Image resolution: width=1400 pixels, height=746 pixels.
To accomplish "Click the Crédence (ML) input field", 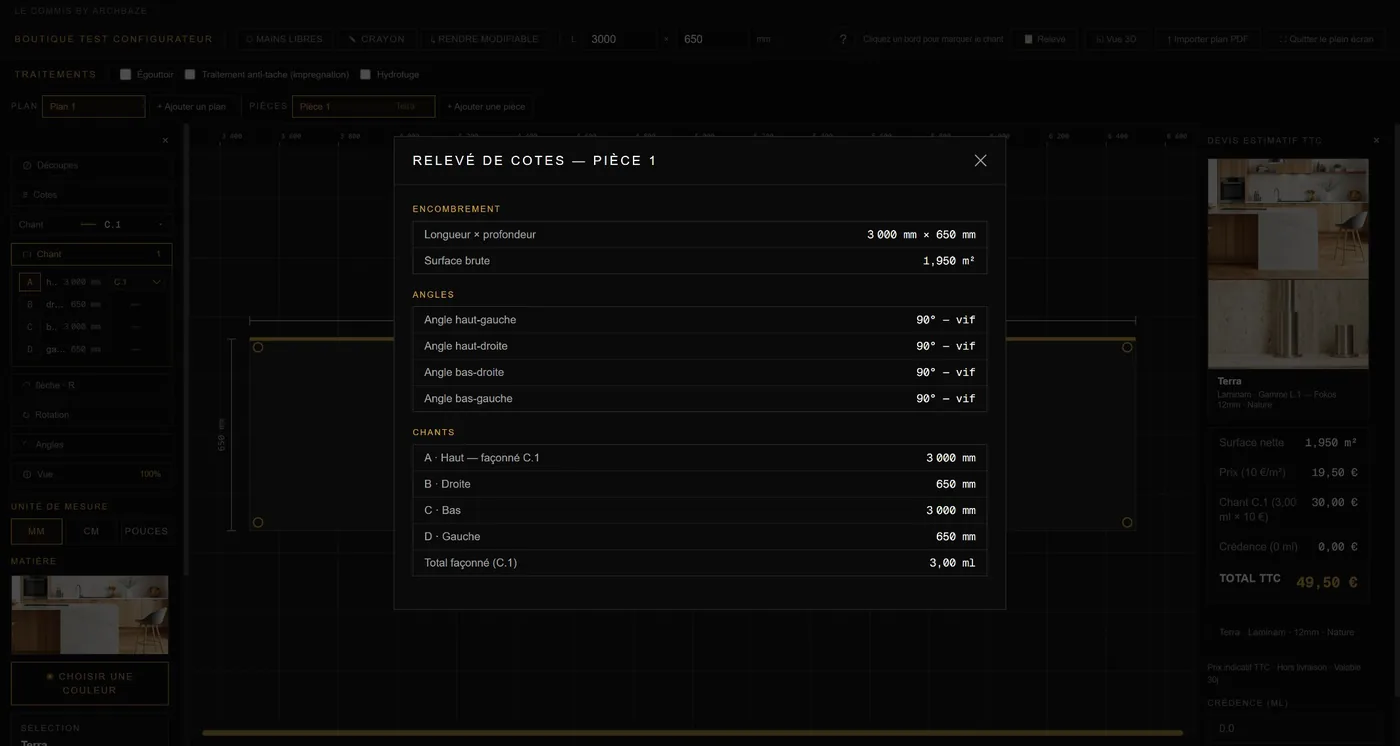I will (1288, 729).
